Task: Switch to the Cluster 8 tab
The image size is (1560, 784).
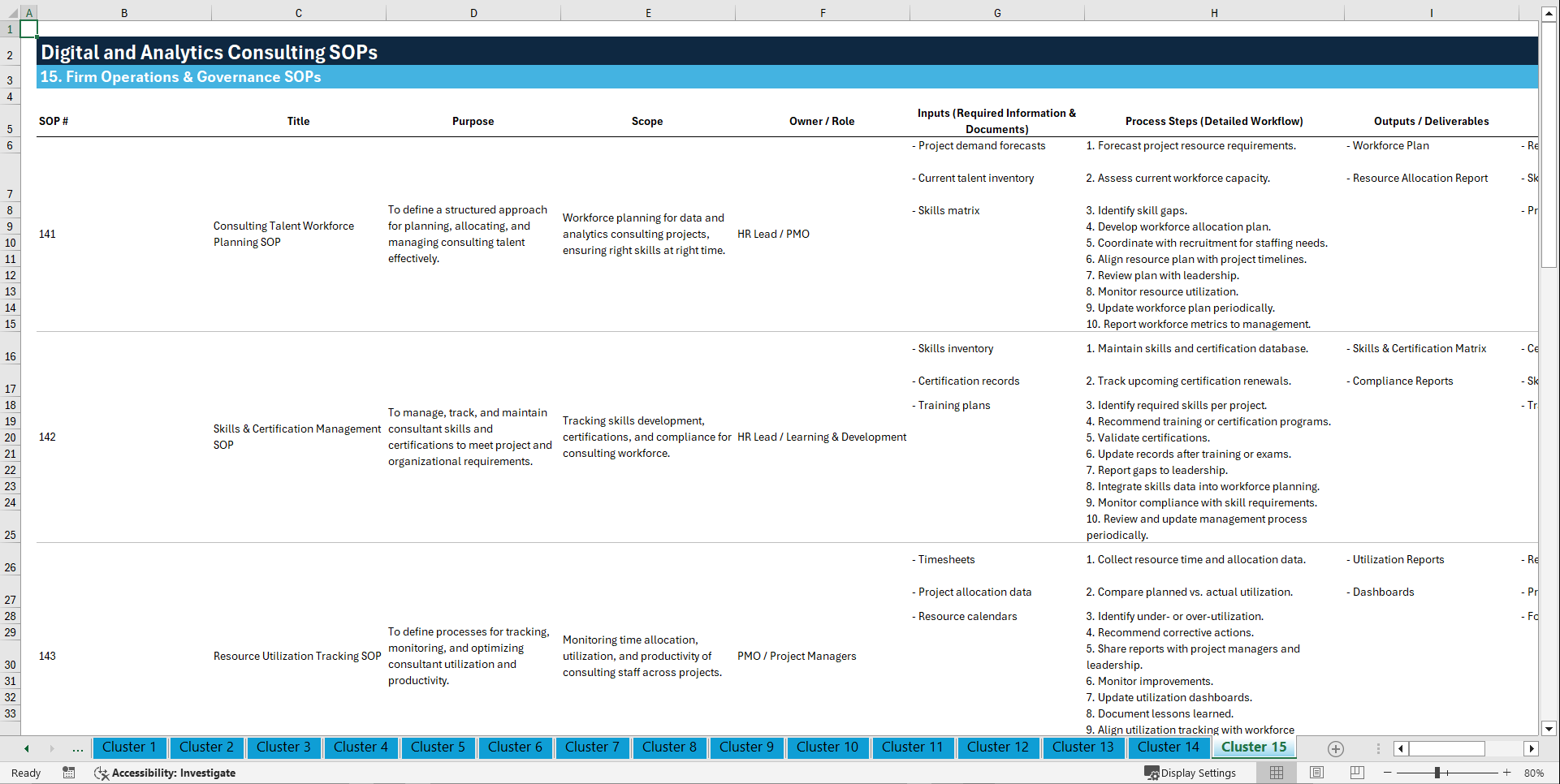Action: coord(669,747)
